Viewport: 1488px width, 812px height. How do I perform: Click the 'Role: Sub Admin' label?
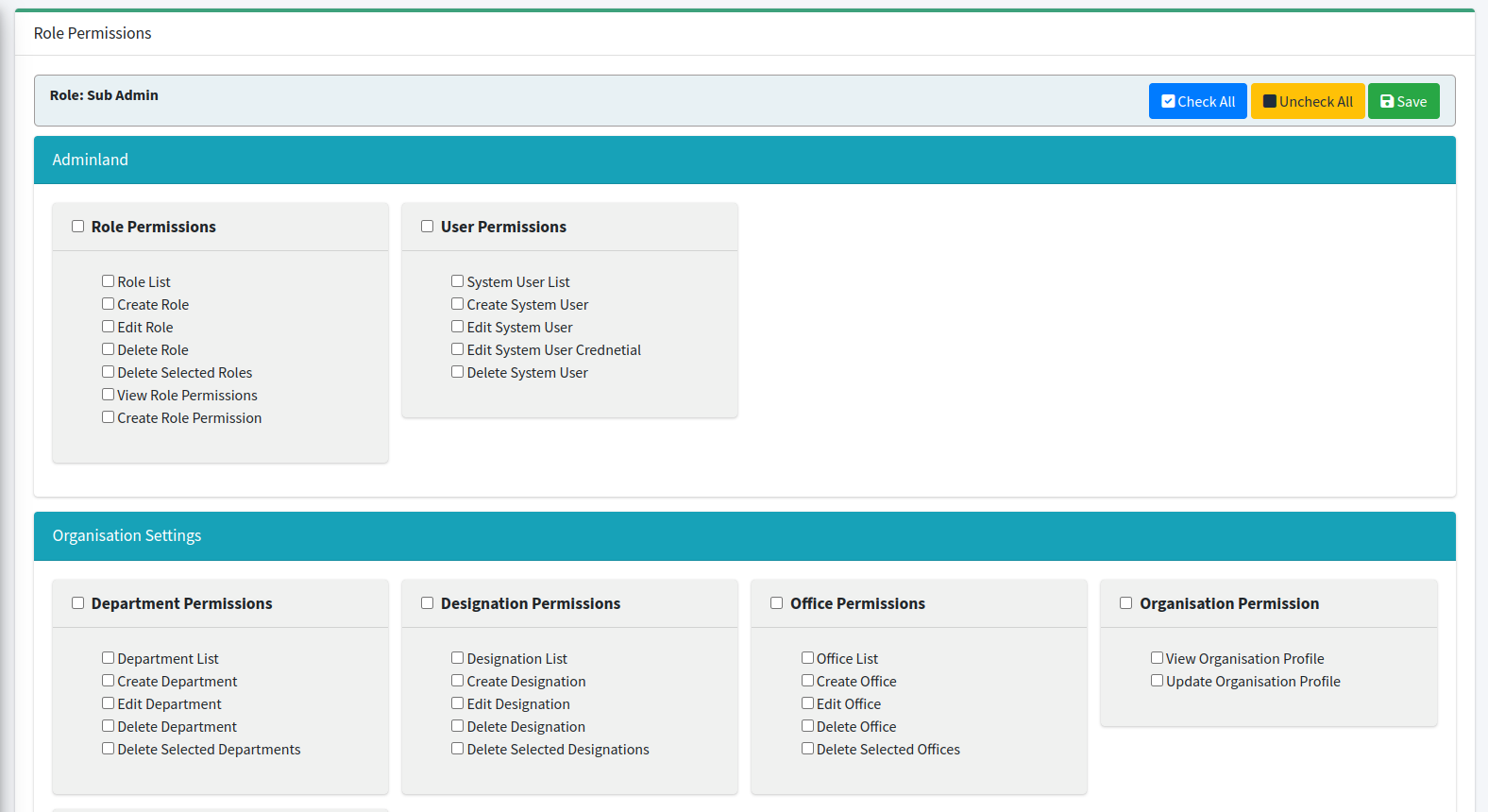pyautogui.click(x=104, y=95)
